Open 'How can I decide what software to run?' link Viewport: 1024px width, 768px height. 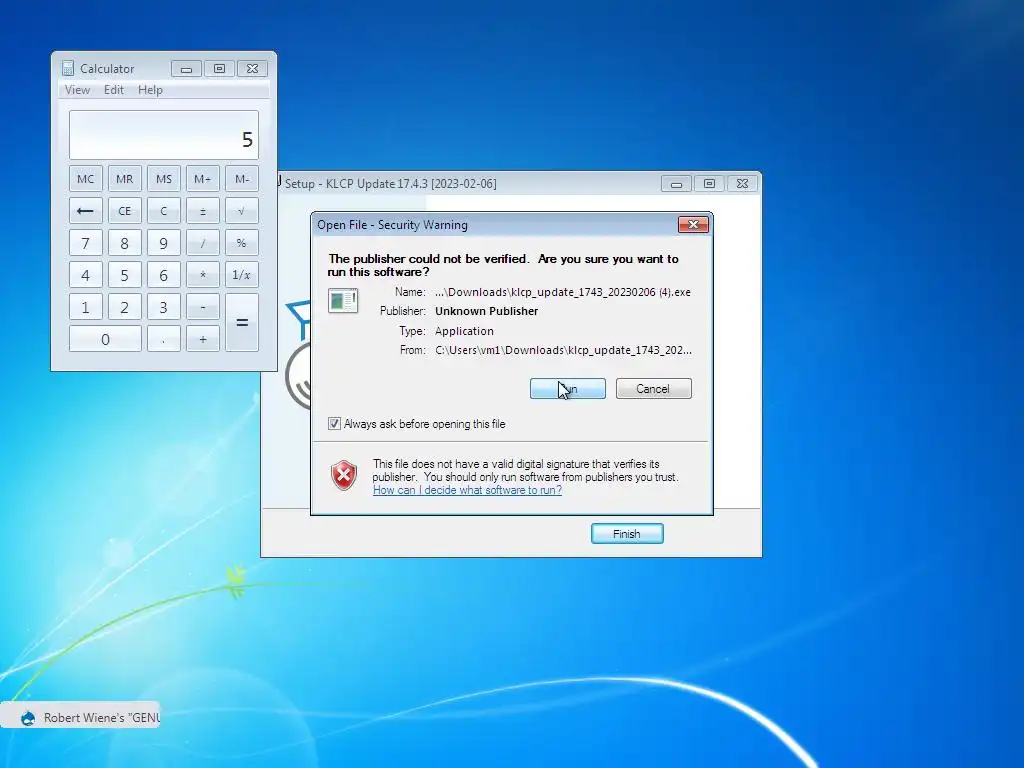[467, 490]
